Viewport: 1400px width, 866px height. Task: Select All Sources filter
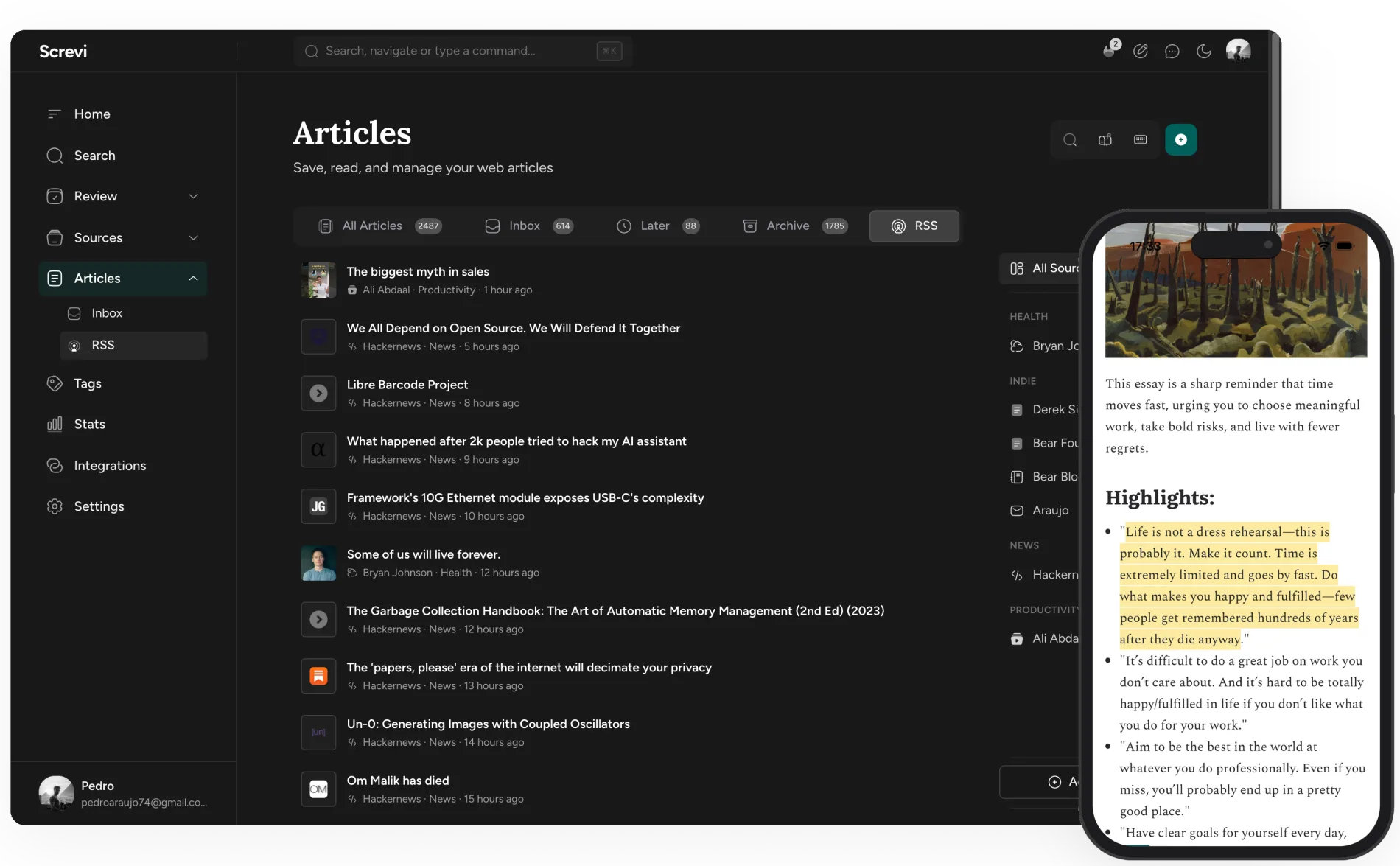1040,268
